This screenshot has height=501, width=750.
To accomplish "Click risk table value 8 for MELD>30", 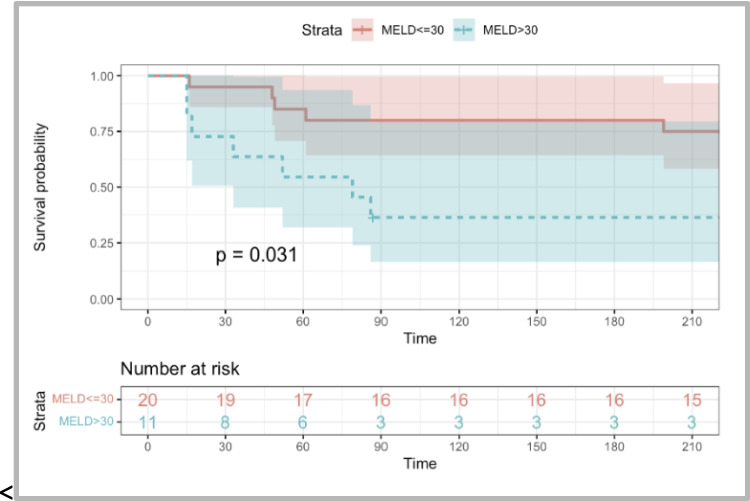I will pyautogui.click(x=226, y=421).
